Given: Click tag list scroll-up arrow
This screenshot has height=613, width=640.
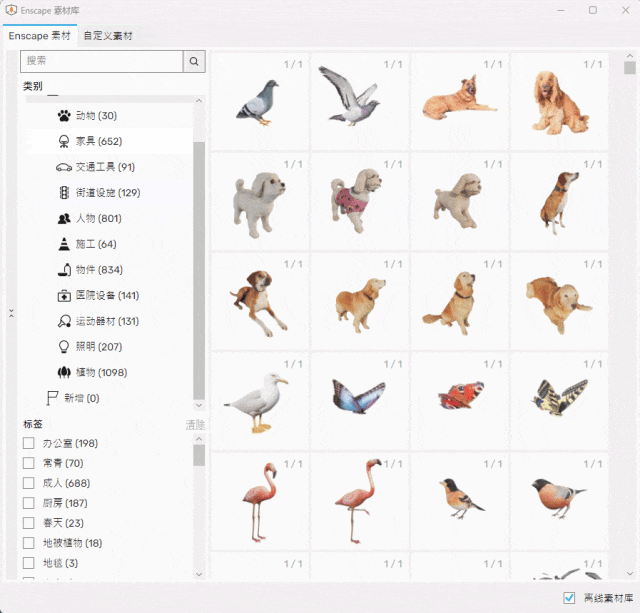Looking at the screenshot, I should [x=199, y=439].
